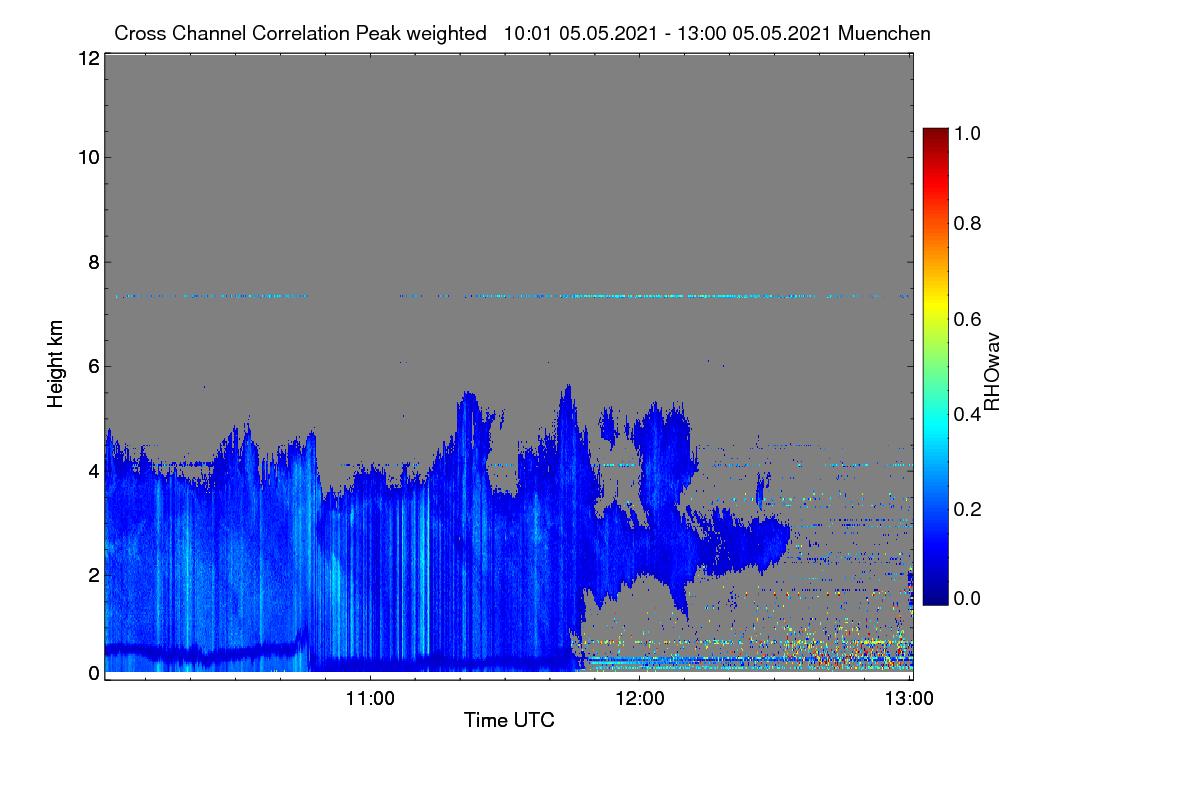The height and width of the screenshot is (800, 1200).
Task: Click the 'RHOwav' colorbar label
Action: click(992, 371)
